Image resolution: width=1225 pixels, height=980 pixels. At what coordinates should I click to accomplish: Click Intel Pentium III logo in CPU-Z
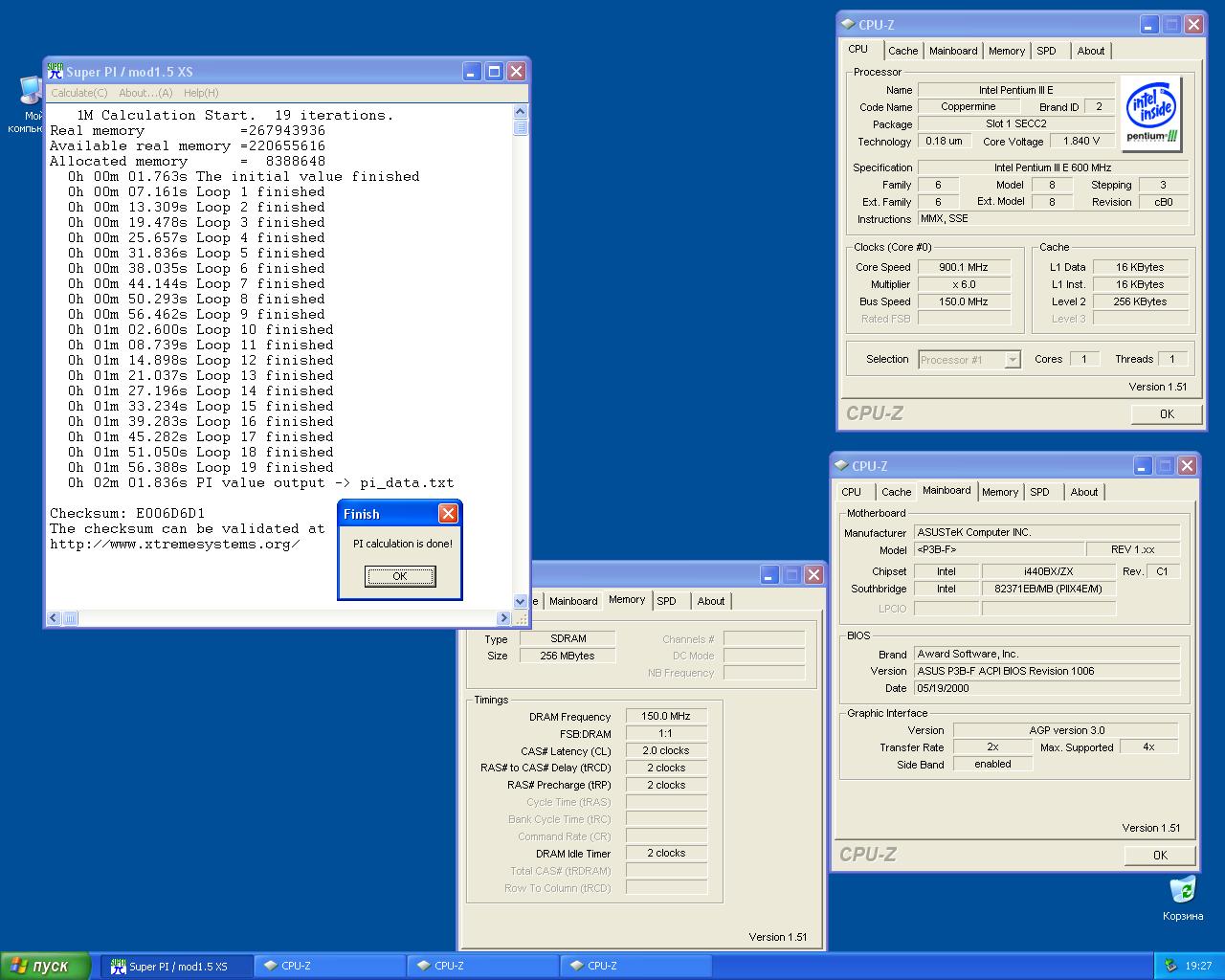tap(1151, 114)
